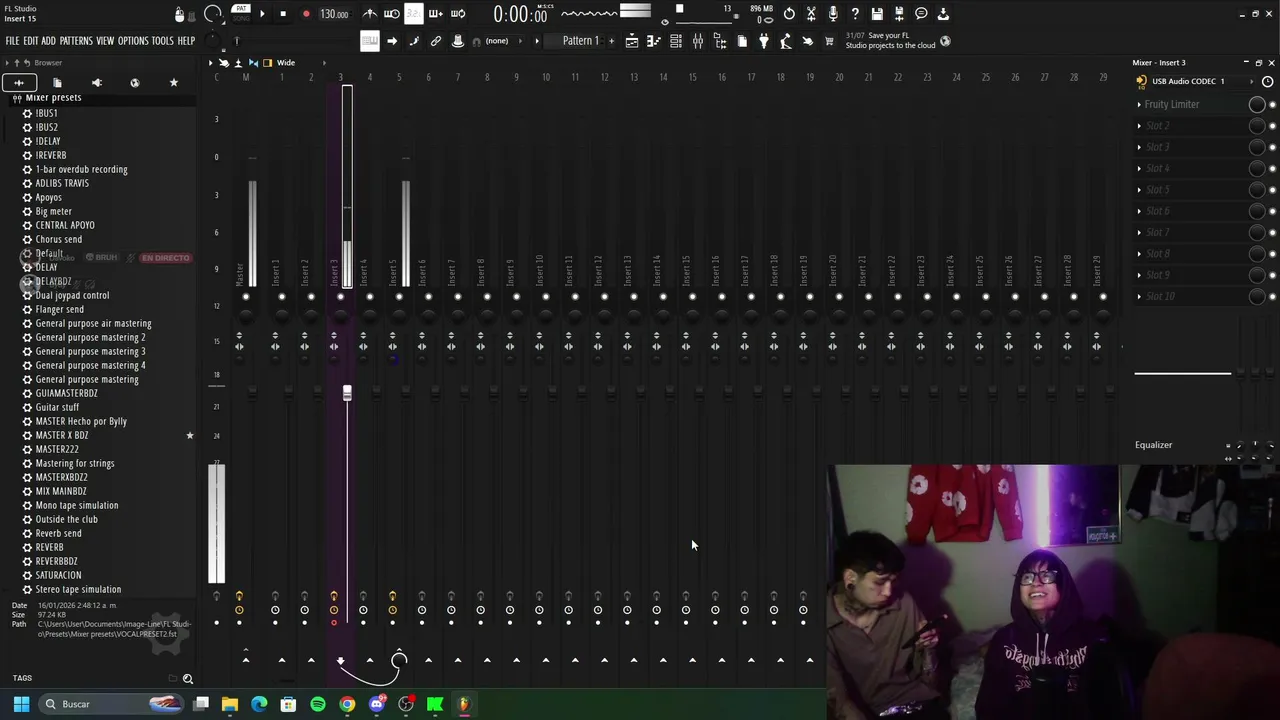Select the Mastering for strings preset
Viewport: 1280px width, 720px height.
point(75,464)
